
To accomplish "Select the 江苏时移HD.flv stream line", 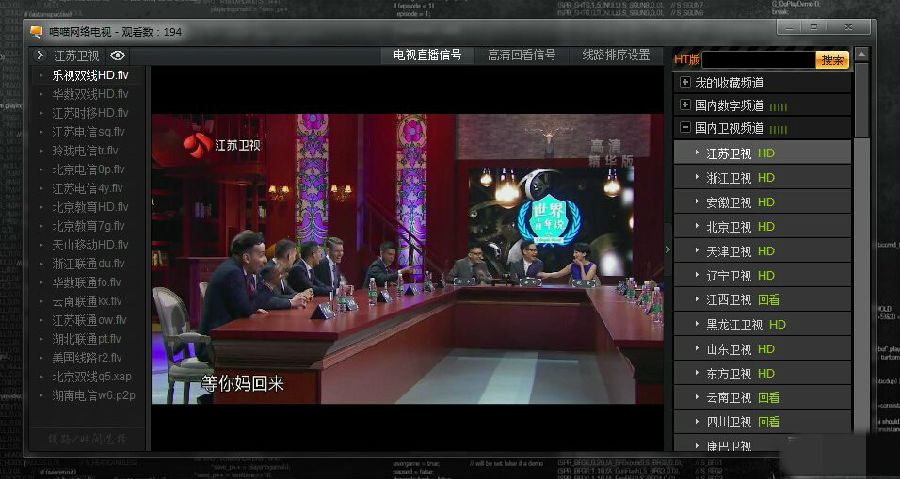I will click(90, 113).
